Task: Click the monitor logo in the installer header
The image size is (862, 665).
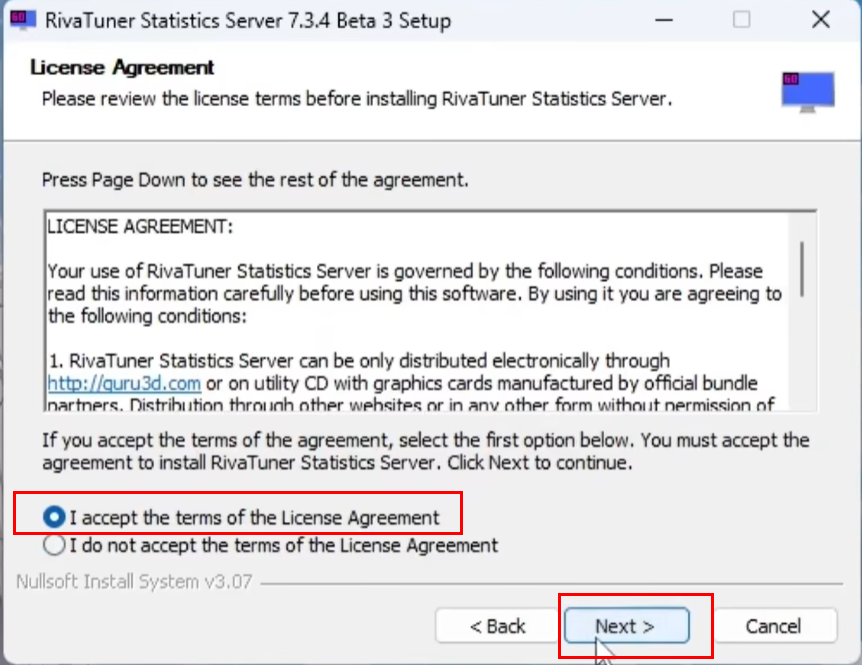Action: (807, 91)
